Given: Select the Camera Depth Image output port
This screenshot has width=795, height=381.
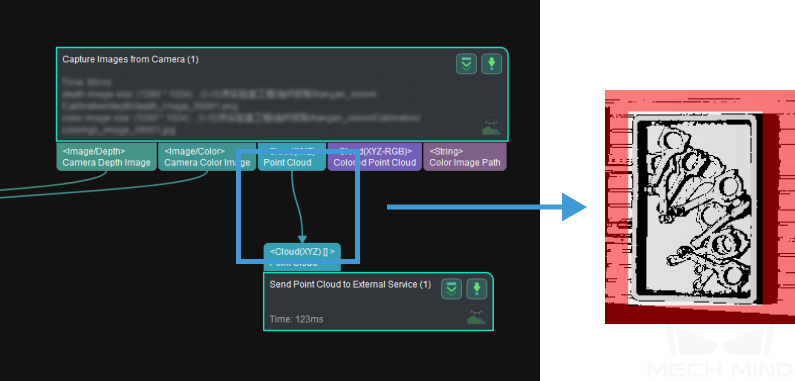Looking at the screenshot, I should tap(106, 157).
